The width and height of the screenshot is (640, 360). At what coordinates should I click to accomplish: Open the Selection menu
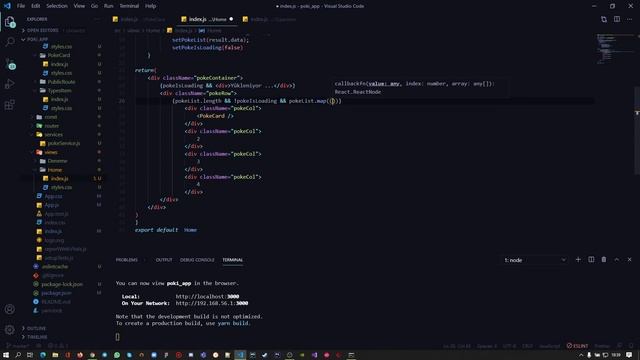57,6
